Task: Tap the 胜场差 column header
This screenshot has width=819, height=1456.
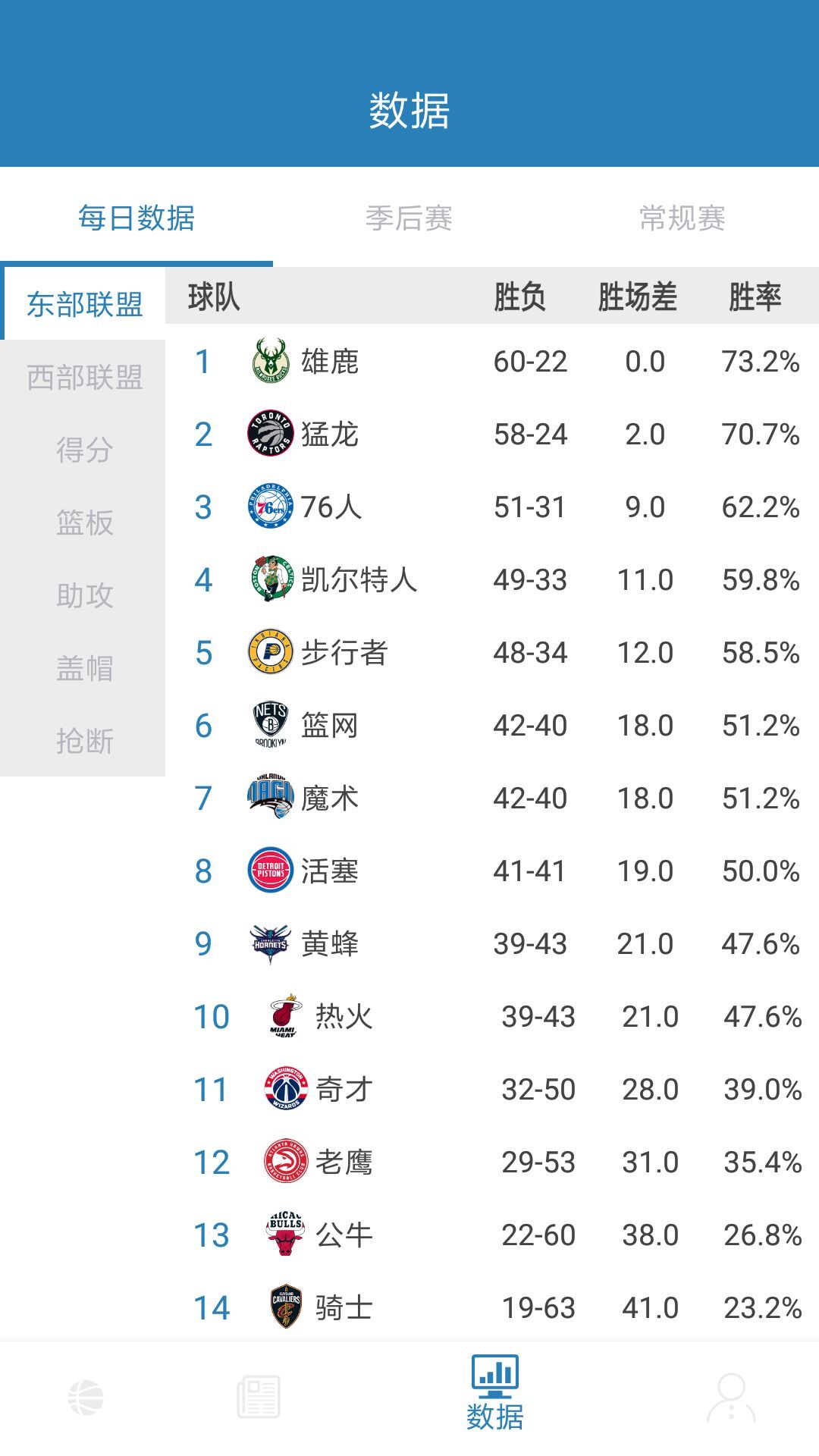Action: 637,297
